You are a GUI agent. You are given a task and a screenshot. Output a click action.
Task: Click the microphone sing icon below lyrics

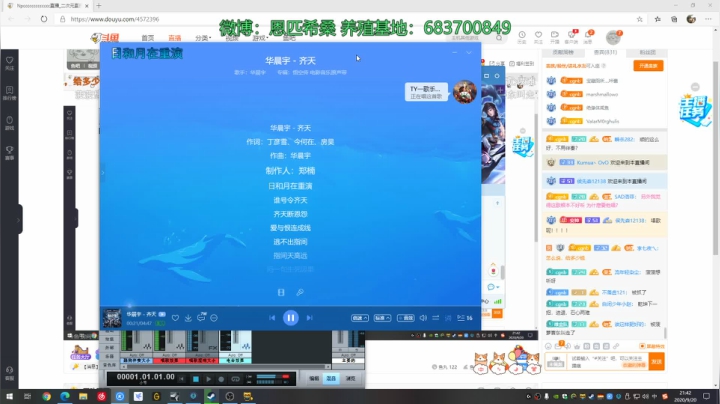300,292
